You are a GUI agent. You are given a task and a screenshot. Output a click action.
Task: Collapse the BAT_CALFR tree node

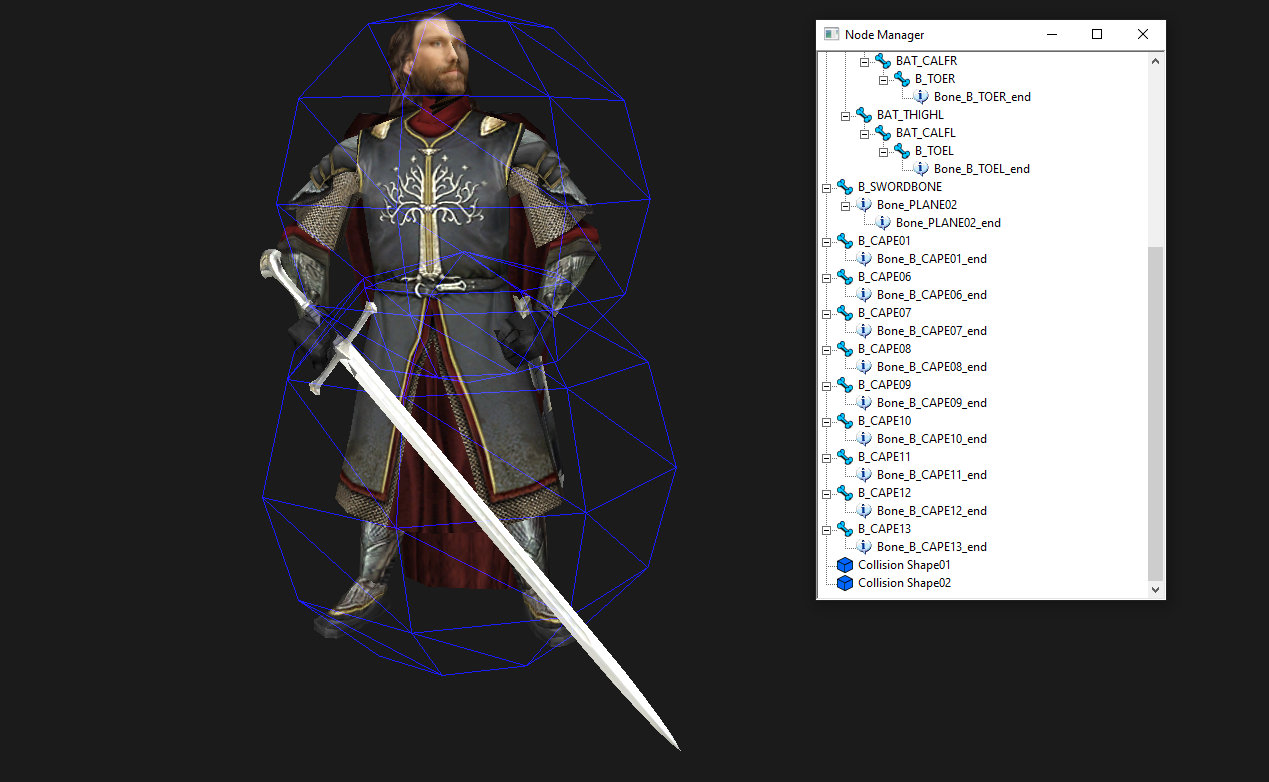tap(864, 61)
